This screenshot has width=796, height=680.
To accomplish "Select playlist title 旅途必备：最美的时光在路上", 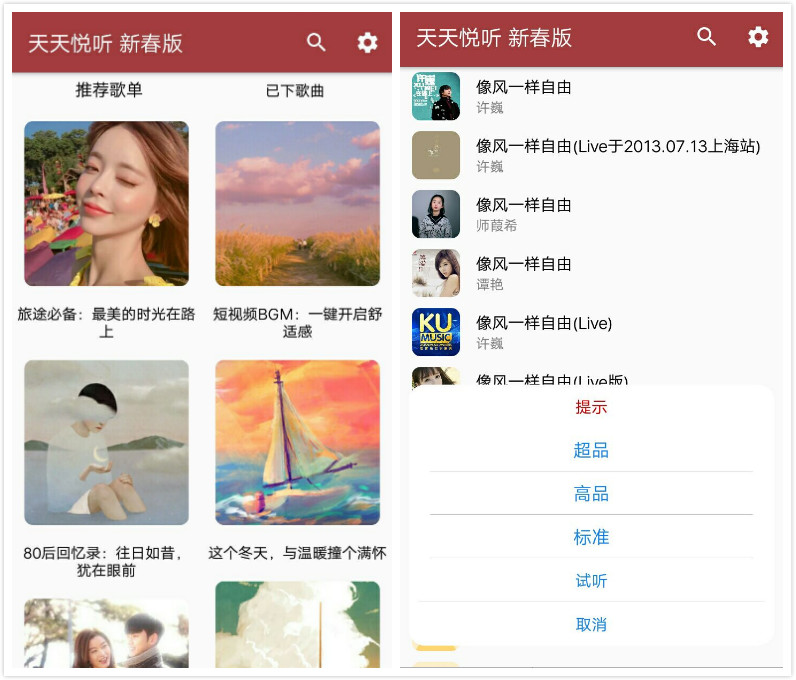I will coord(106,322).
